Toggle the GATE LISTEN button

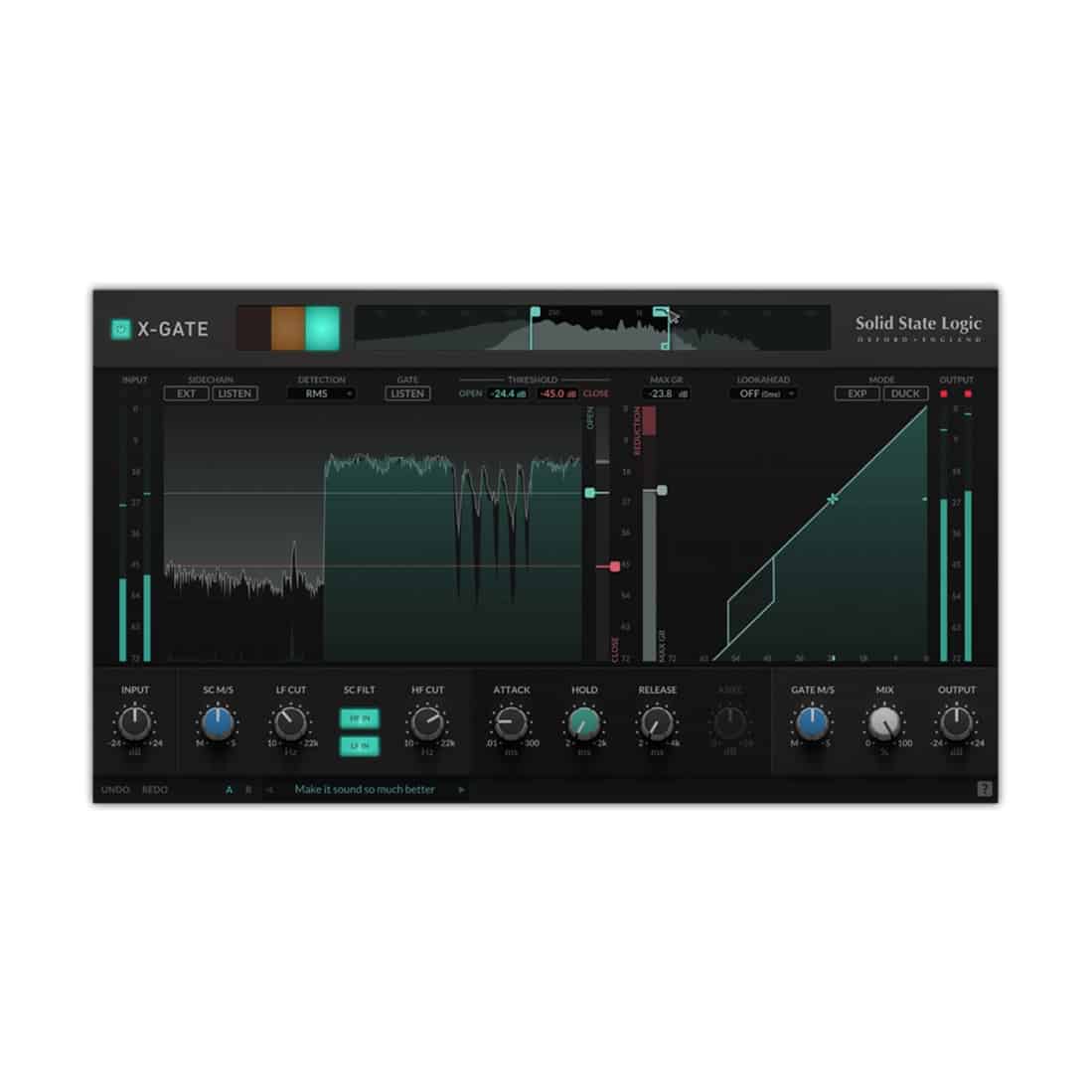click(407, 394)
